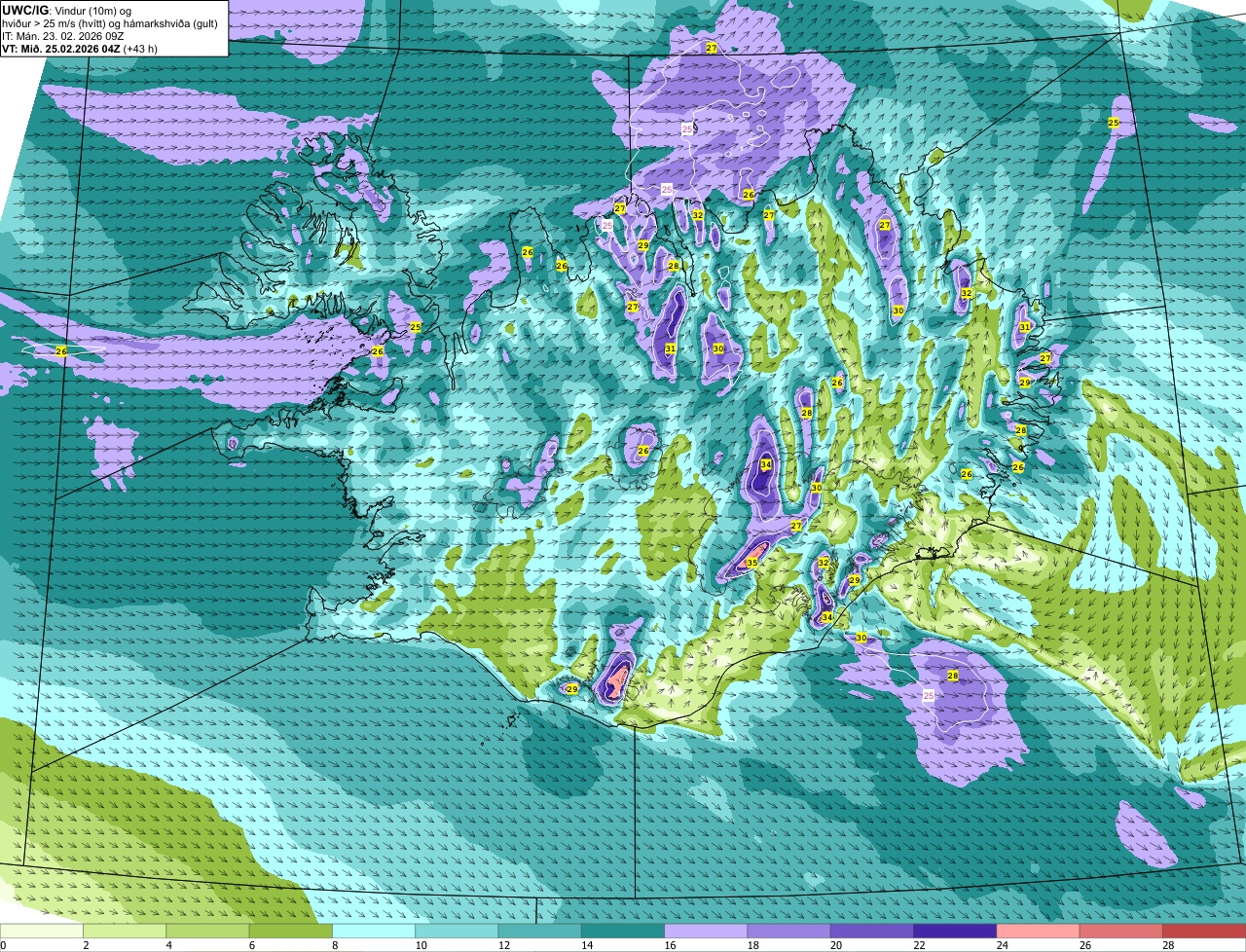The width and height of the screenshot is (1246, 952).
Task: Click the legend scale tick label '6'
Action: point(251,945)
